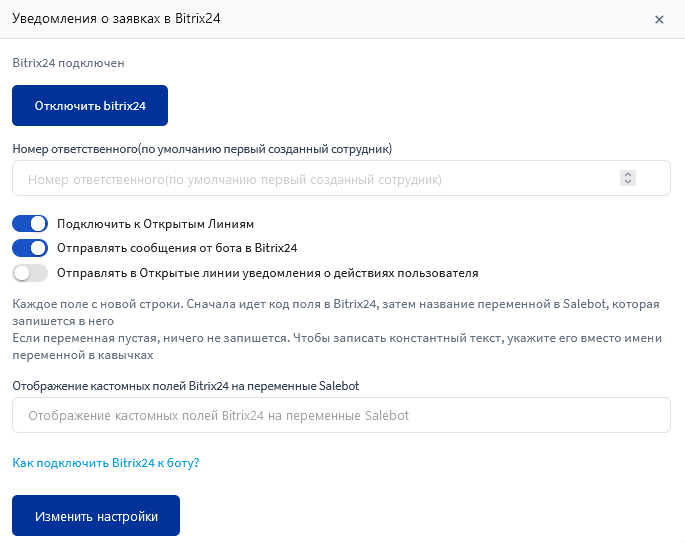
Task: Click the number stepper arrows in the responsible field
Action: 628,178
